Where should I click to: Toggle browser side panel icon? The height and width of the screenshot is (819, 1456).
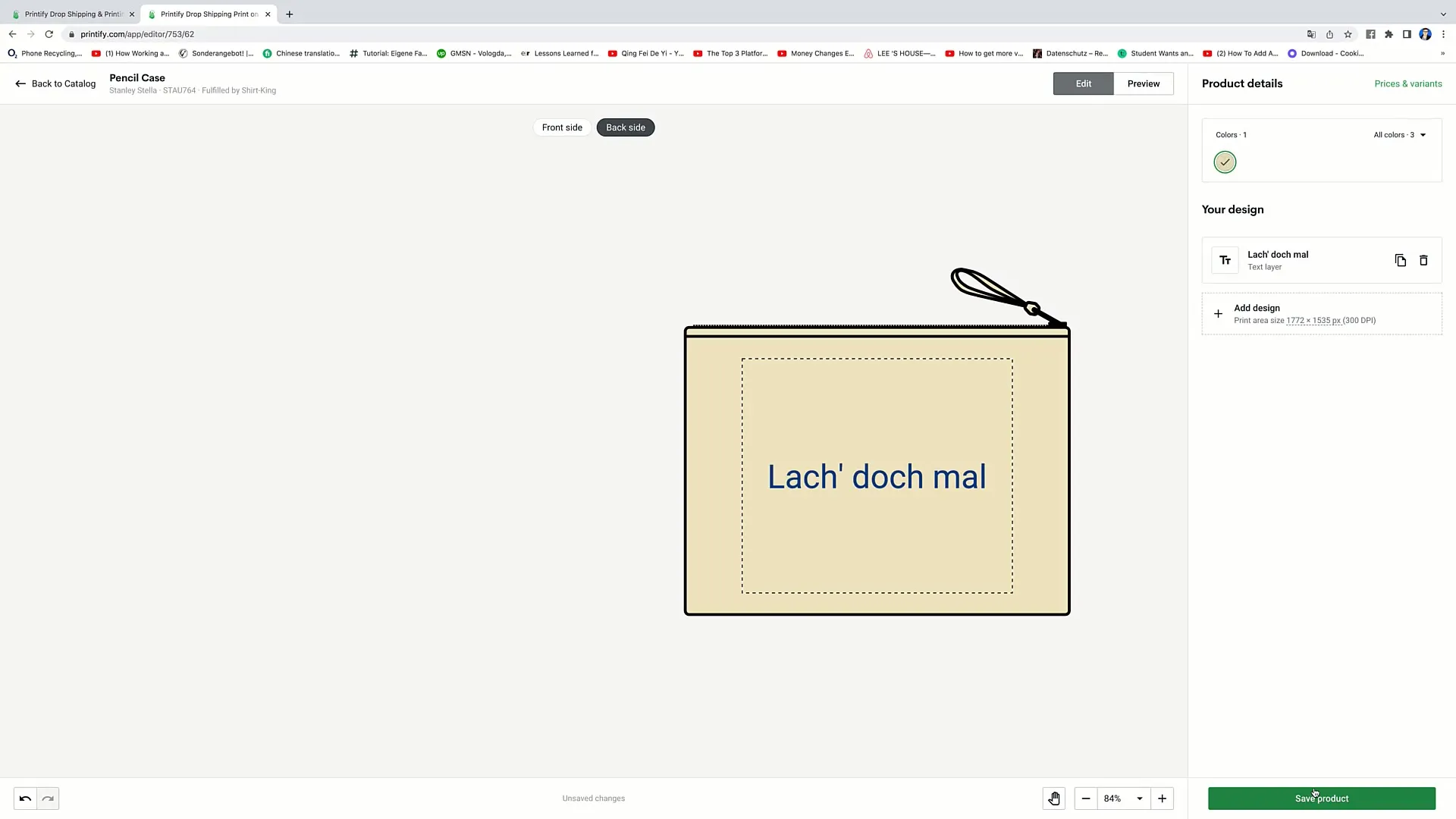(x=1407, y=34)
